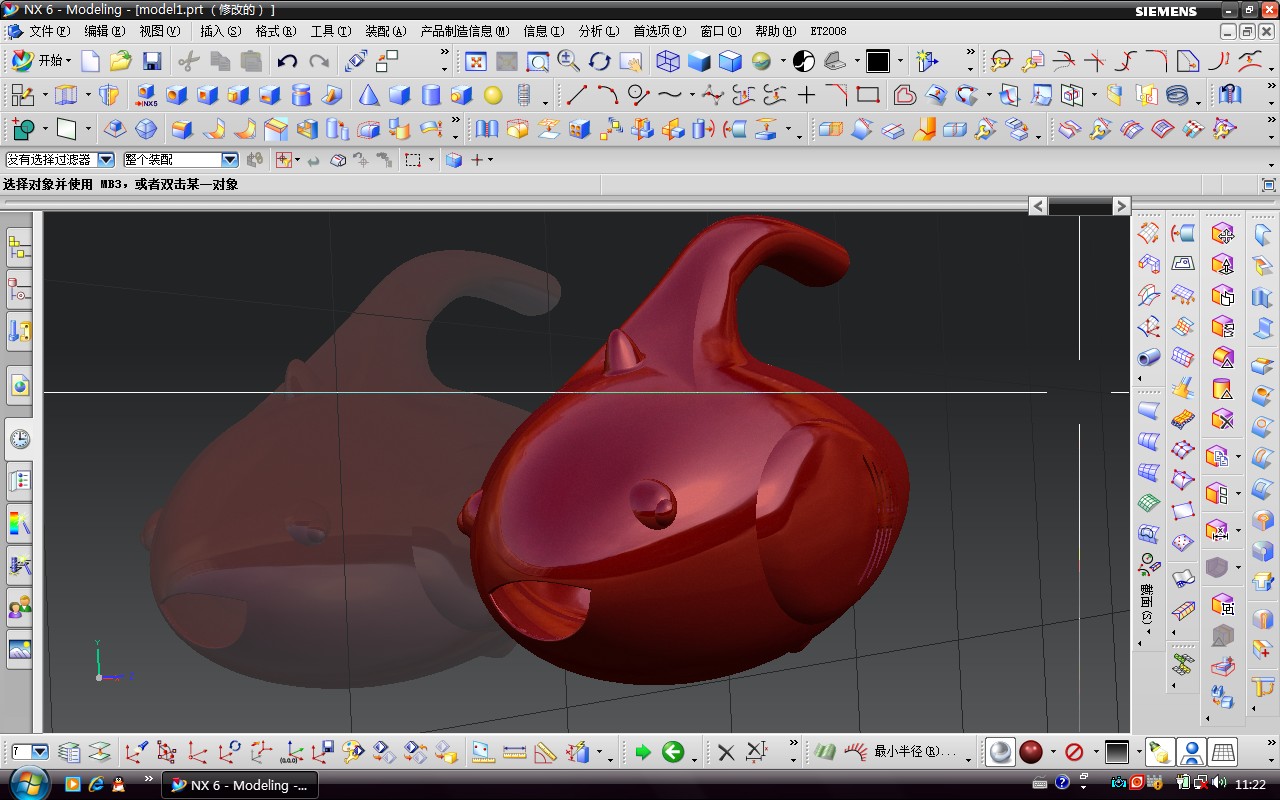Open the 帮助 menu

pyautogui.click(x=776, y=31)
